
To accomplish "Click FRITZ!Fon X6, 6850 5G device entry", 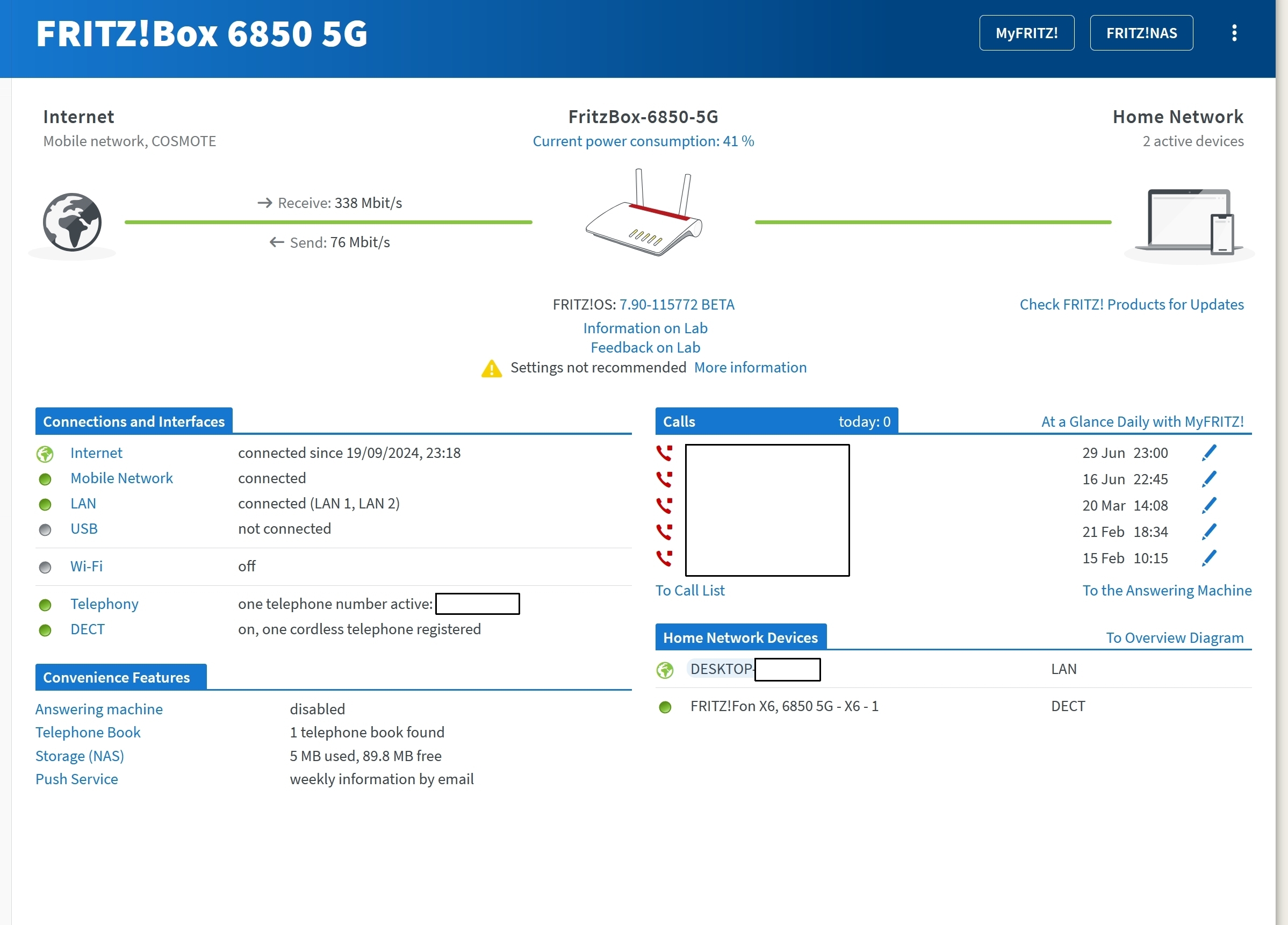I will click(x=785, y=706).
